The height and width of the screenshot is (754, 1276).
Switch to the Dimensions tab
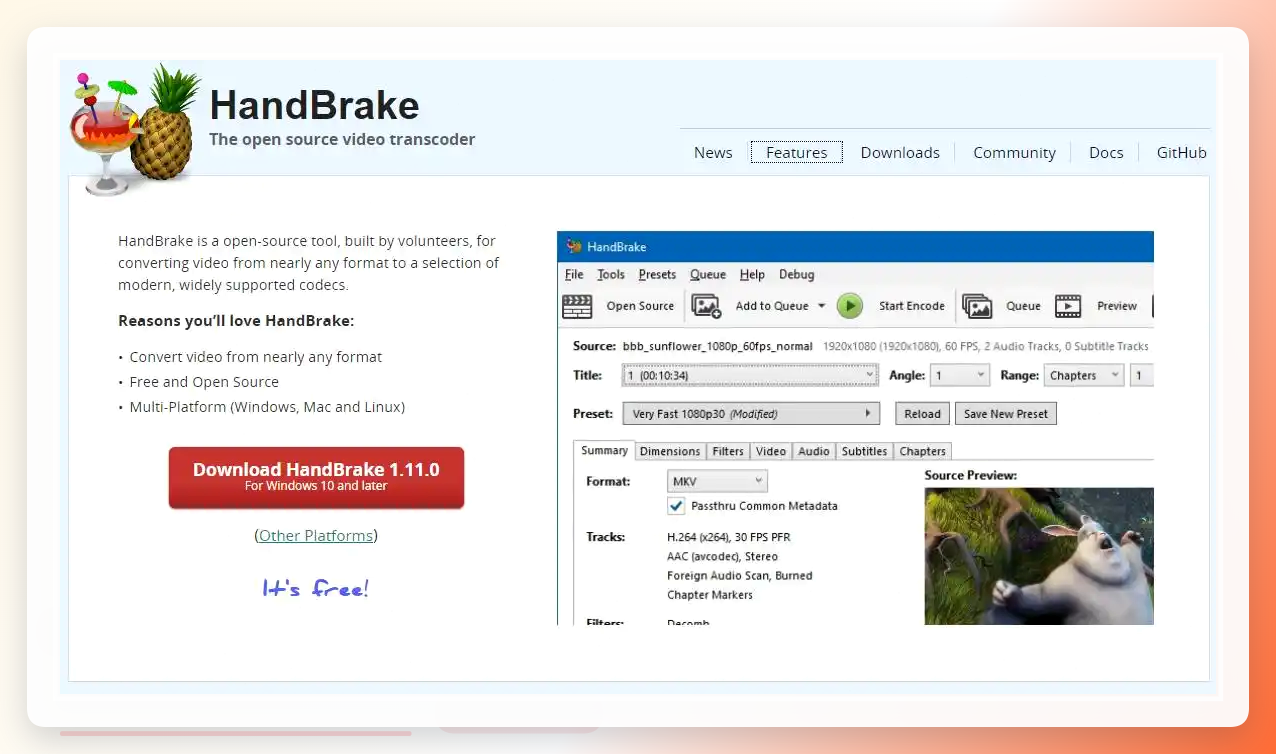tap(670, 452)
